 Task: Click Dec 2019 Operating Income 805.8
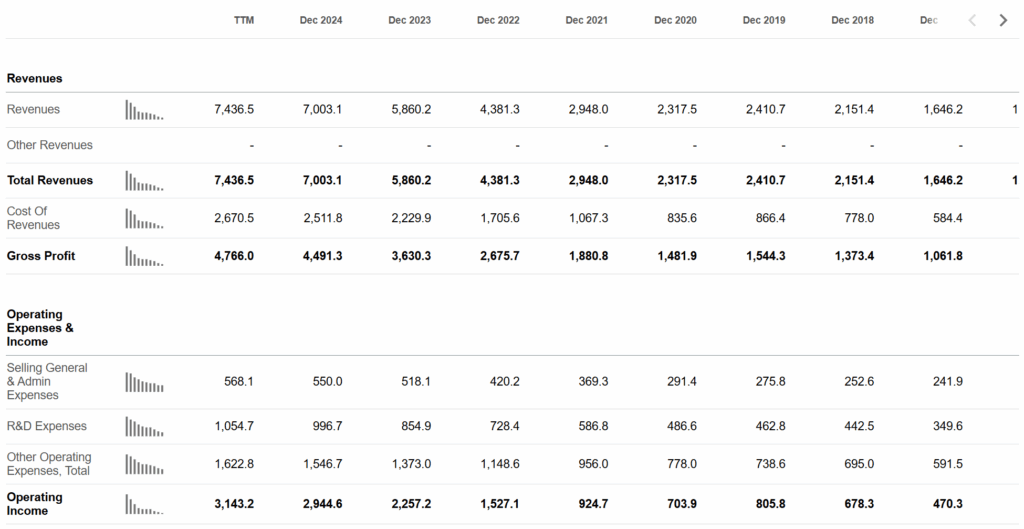pos(771,504)
